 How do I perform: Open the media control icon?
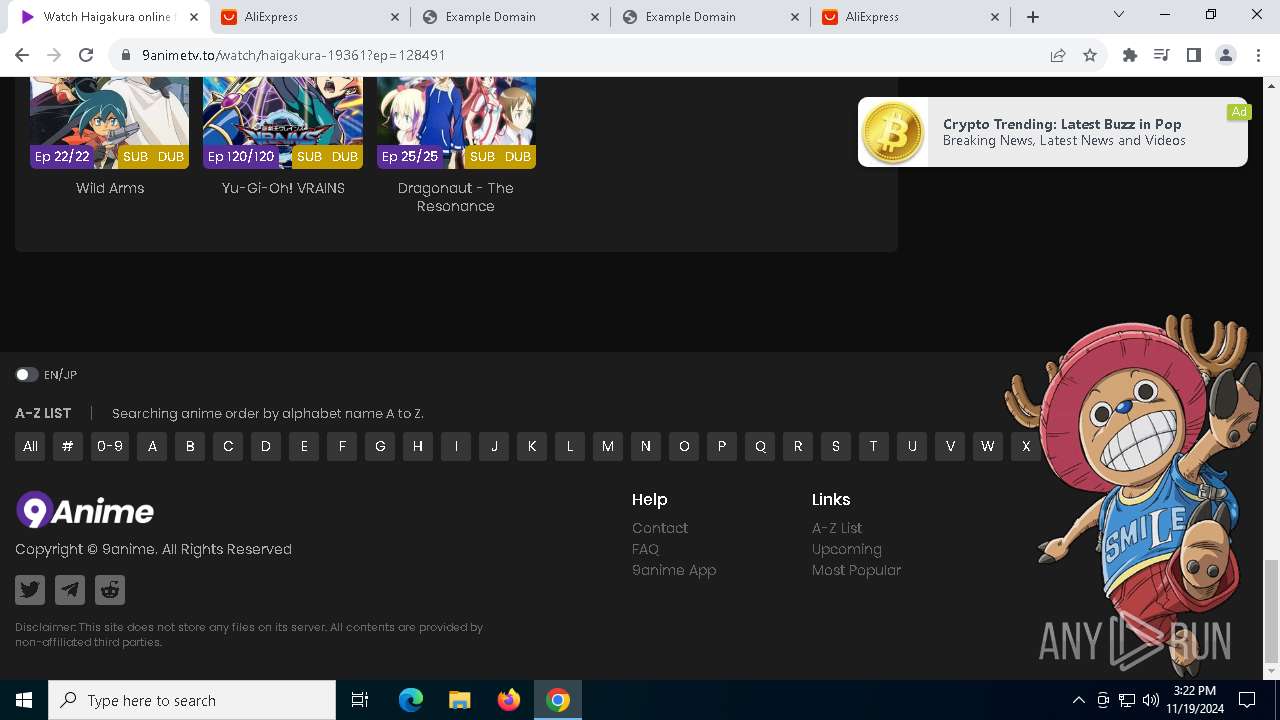tap(1161, 55)
